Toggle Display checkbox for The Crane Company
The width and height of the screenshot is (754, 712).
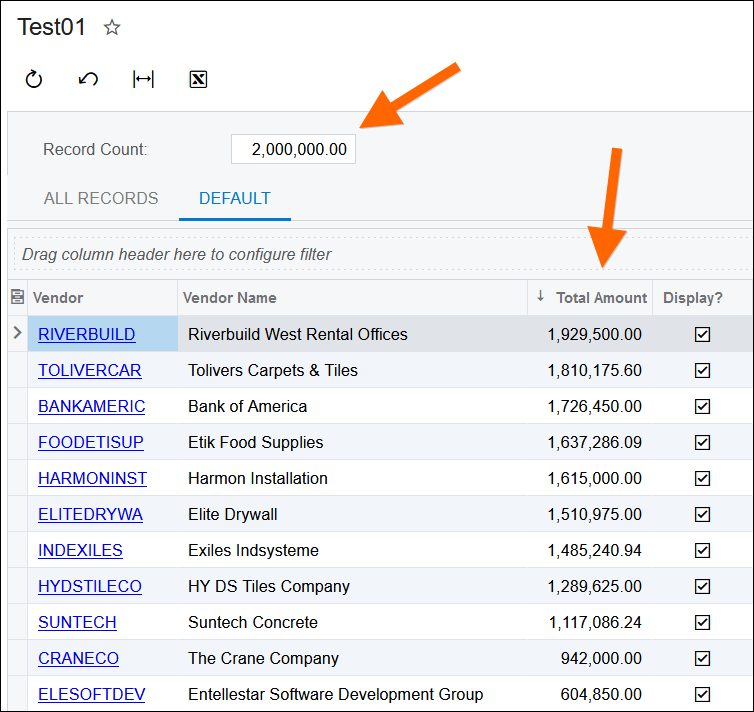tap(702, 658)
